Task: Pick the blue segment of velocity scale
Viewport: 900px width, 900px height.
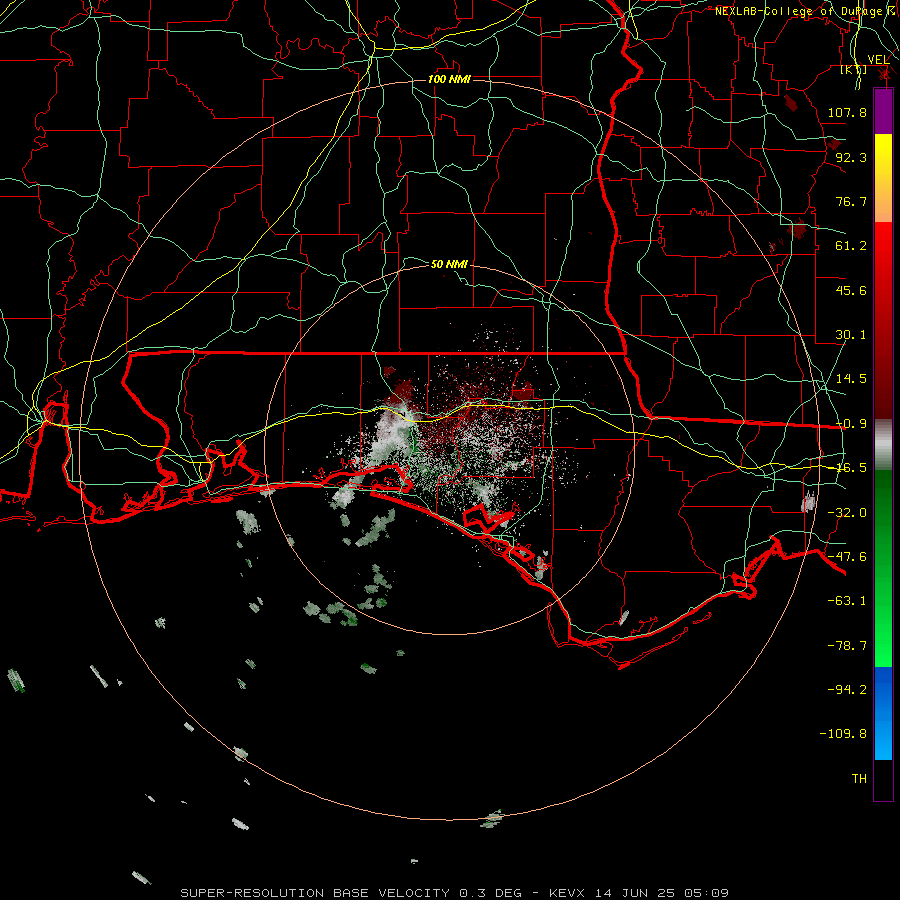Action: click(x=883, y=713)
